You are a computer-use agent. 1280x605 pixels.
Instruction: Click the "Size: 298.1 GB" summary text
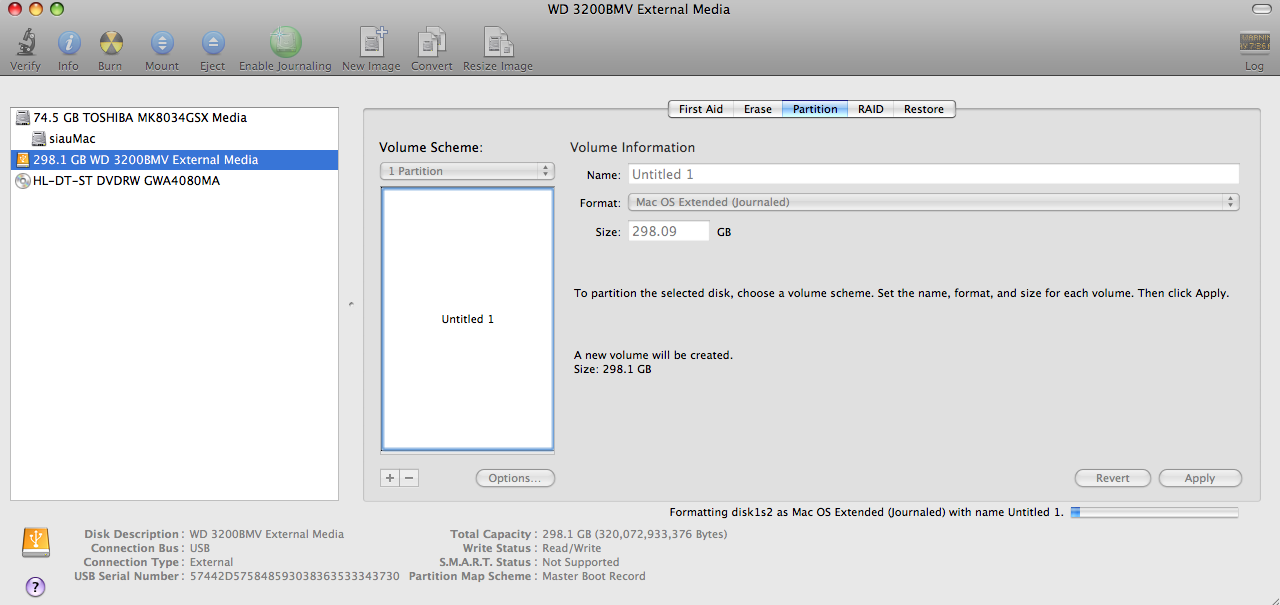click(x=613, y=369)
